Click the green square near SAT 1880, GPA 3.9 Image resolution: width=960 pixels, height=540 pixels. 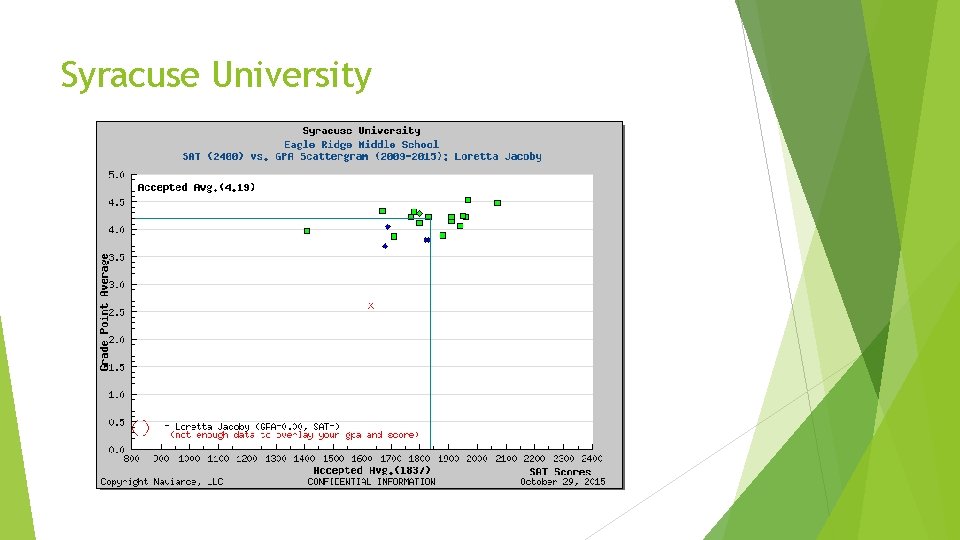pos(443,236)
